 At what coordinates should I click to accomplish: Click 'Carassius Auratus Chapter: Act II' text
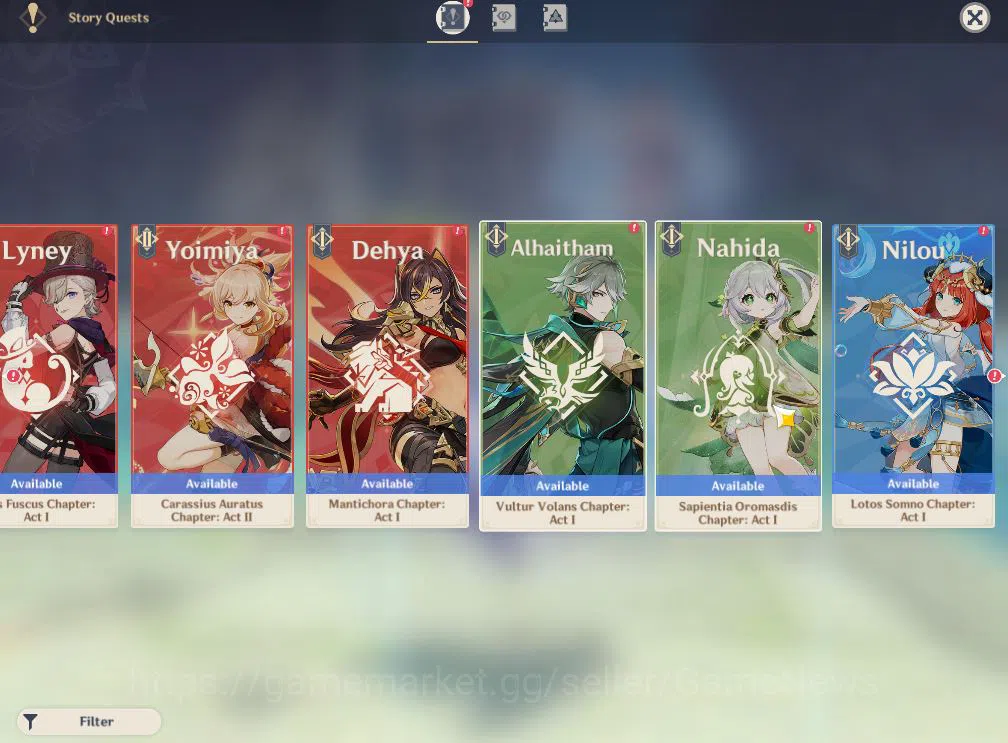[212, 510]
